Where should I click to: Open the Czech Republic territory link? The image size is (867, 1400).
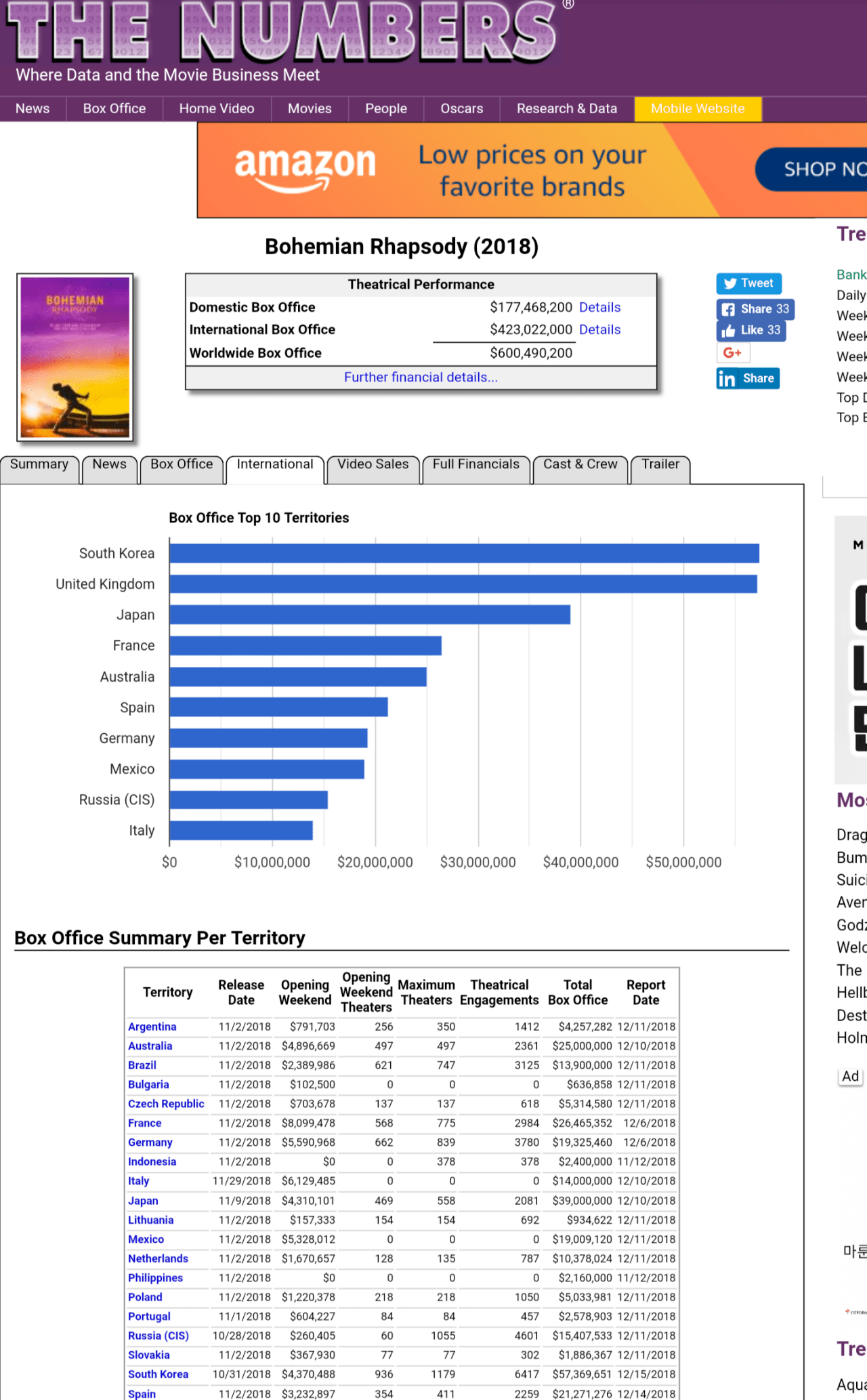[x=166, y=1104]
